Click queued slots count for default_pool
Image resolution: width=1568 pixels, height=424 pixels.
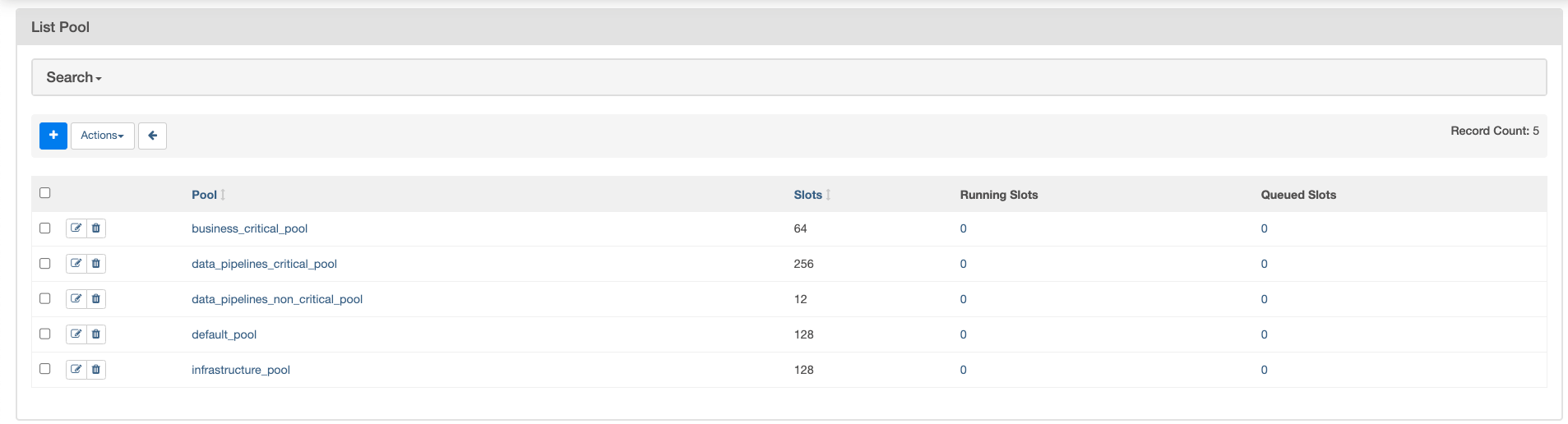click(x=1265, y=334)
